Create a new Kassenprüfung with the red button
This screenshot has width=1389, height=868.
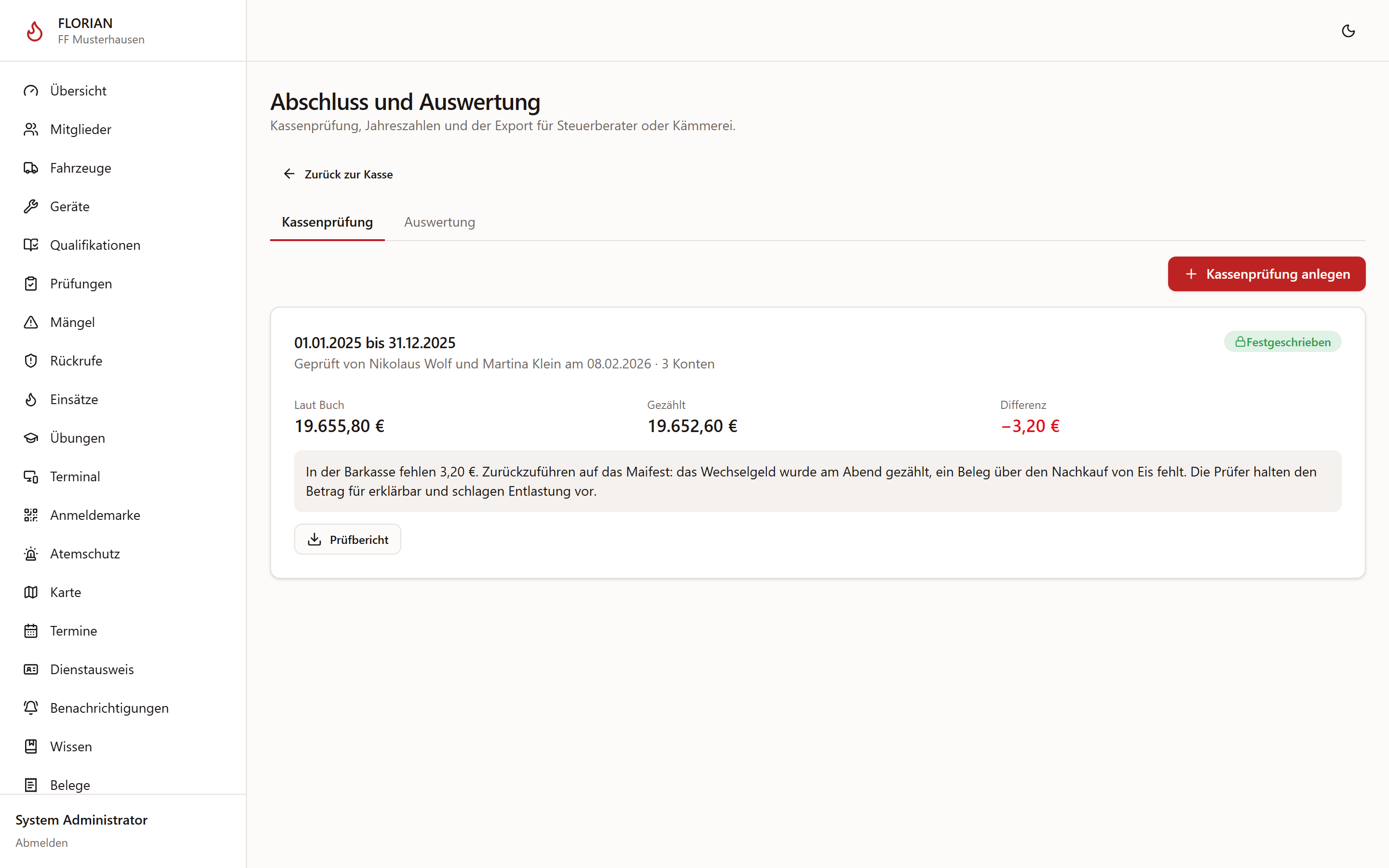(1266, 274)
